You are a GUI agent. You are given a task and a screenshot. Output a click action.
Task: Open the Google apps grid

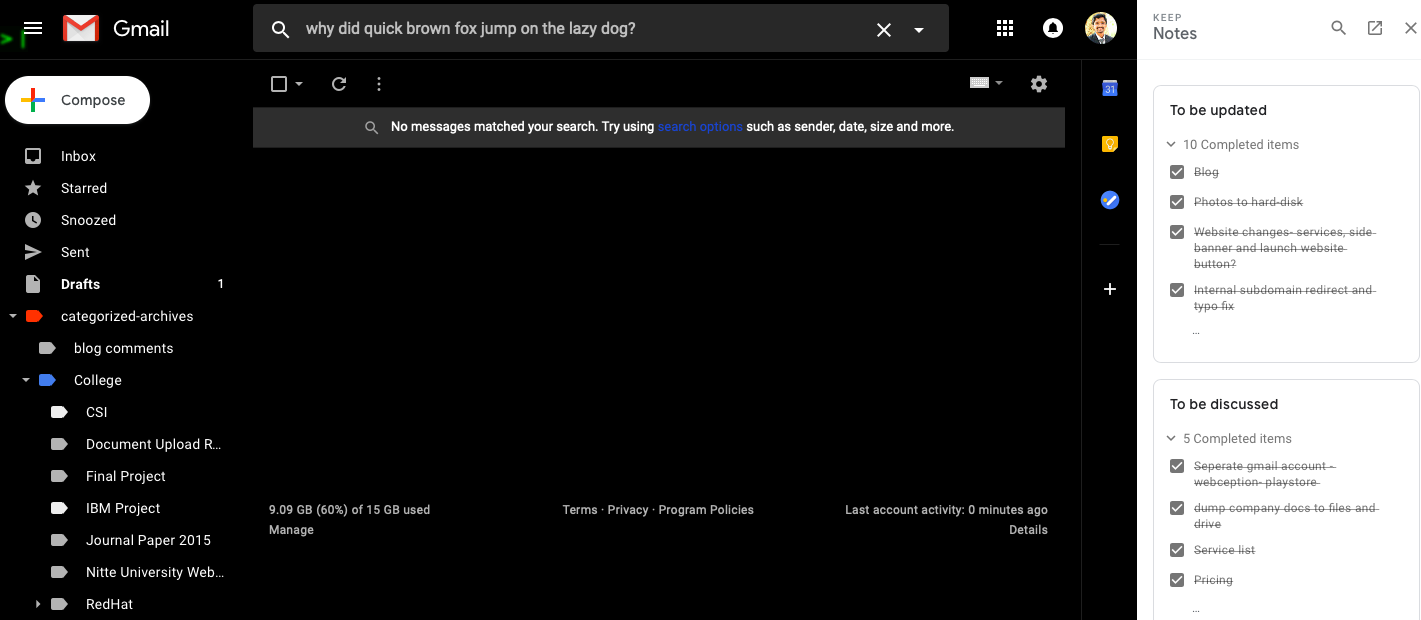tap(1005, 29)
